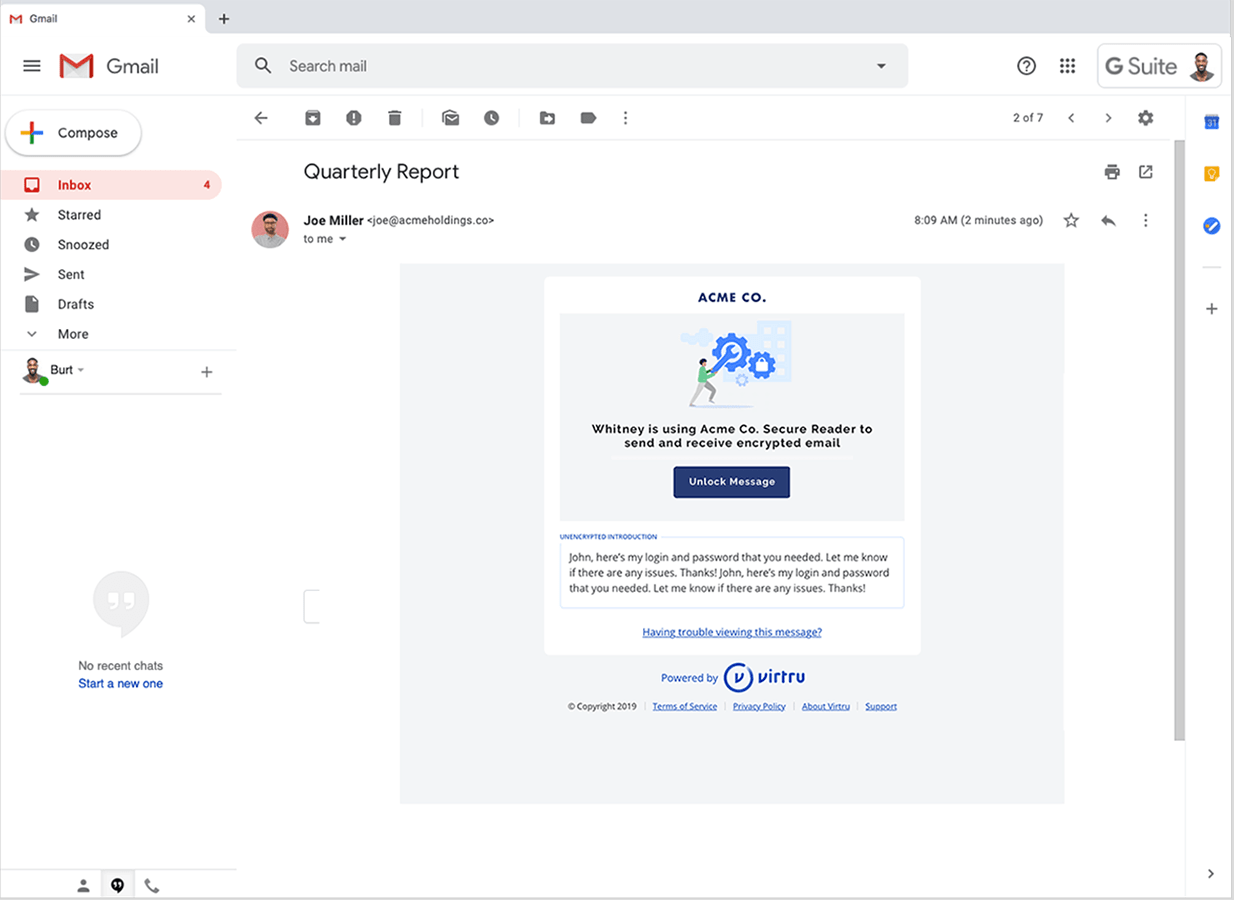
Task: Open a new browser tab
Action: (x=224, y=19)
